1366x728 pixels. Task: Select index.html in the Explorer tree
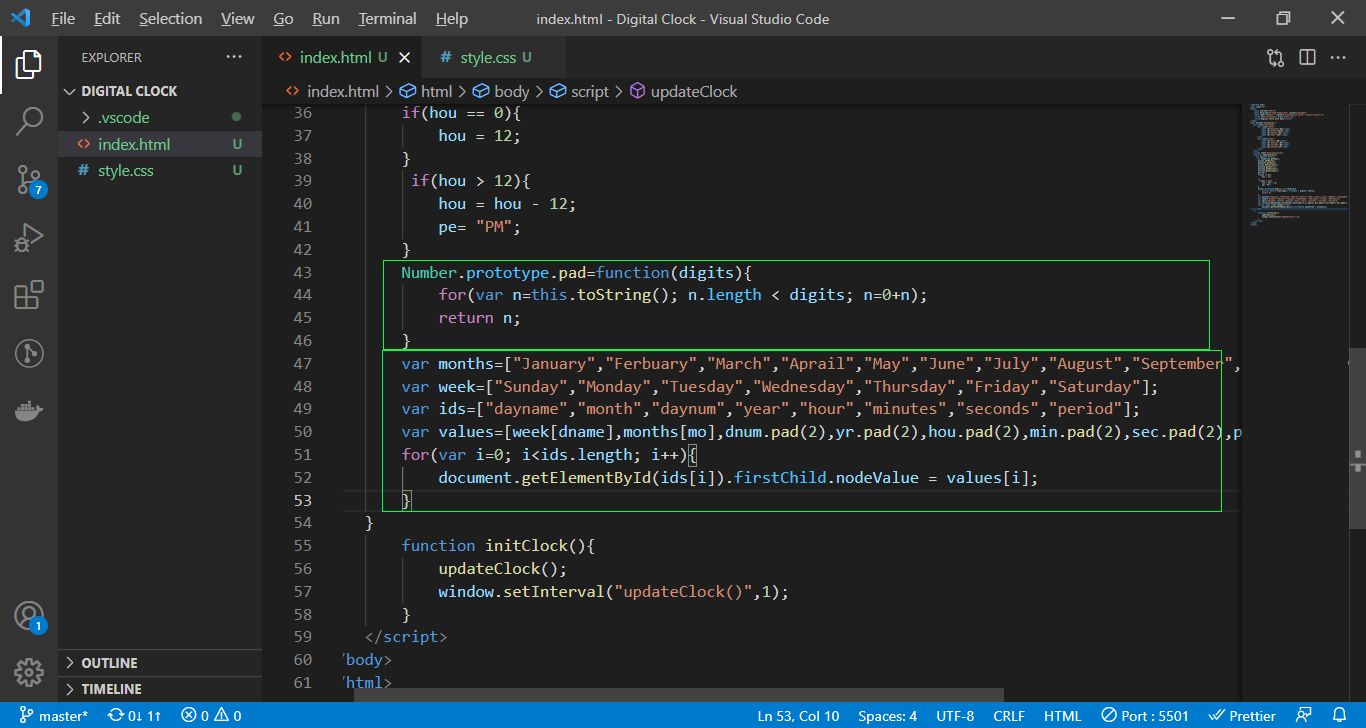click(x=160, y=144)
